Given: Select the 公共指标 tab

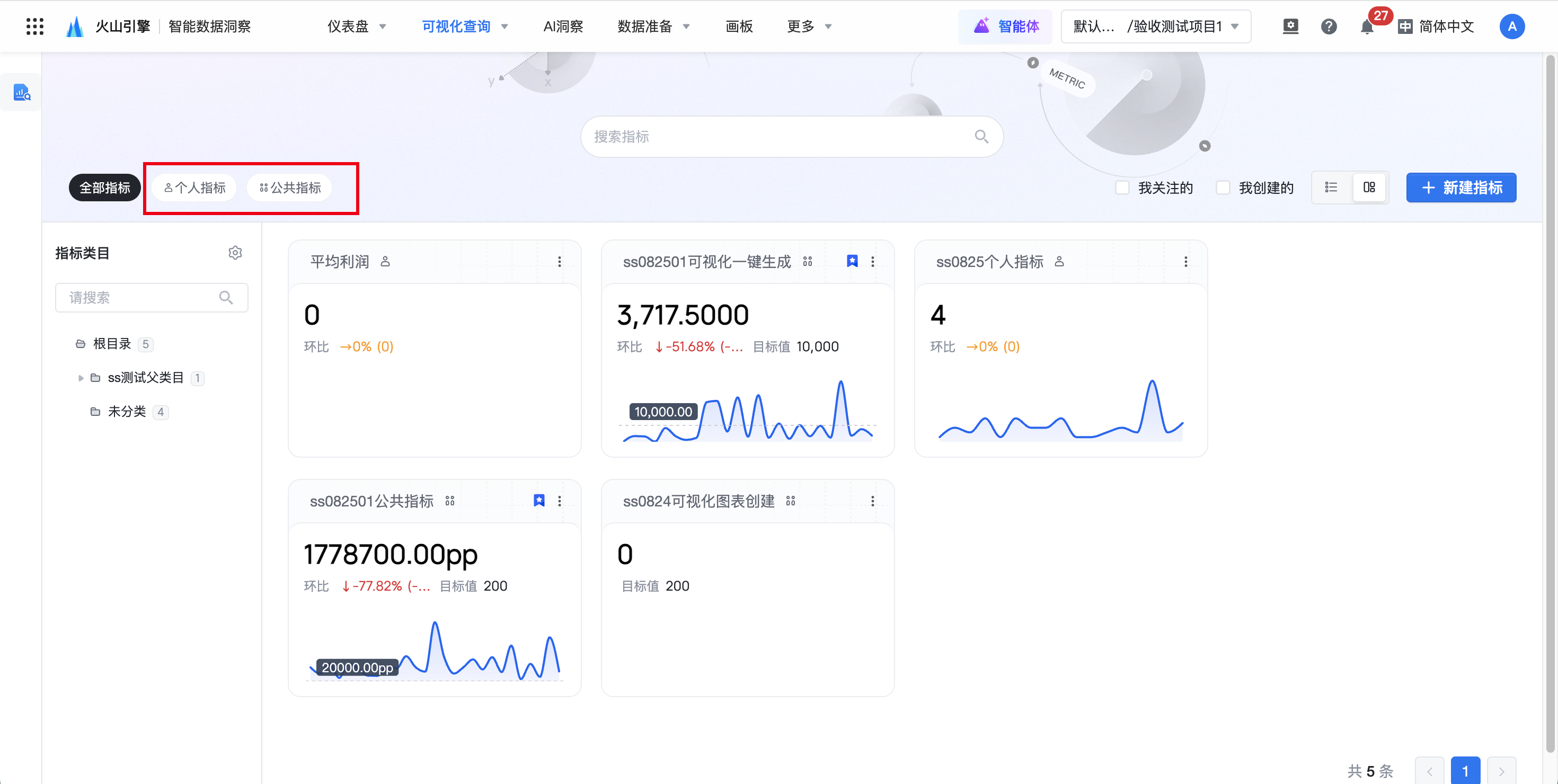Looking at the screenshot, I should [x=290, y=188].
